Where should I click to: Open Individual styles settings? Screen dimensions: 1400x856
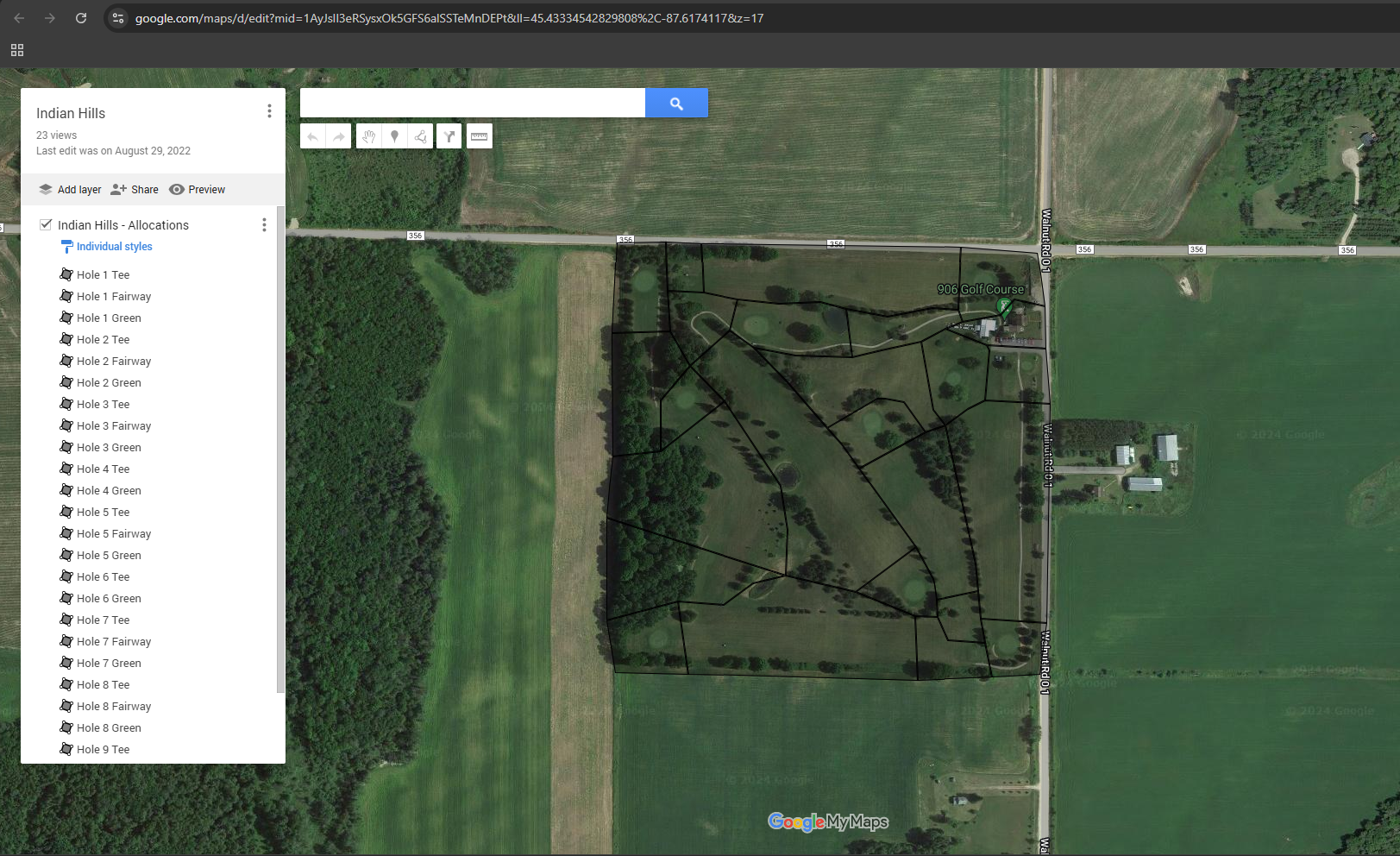click(x=114, y=247)
